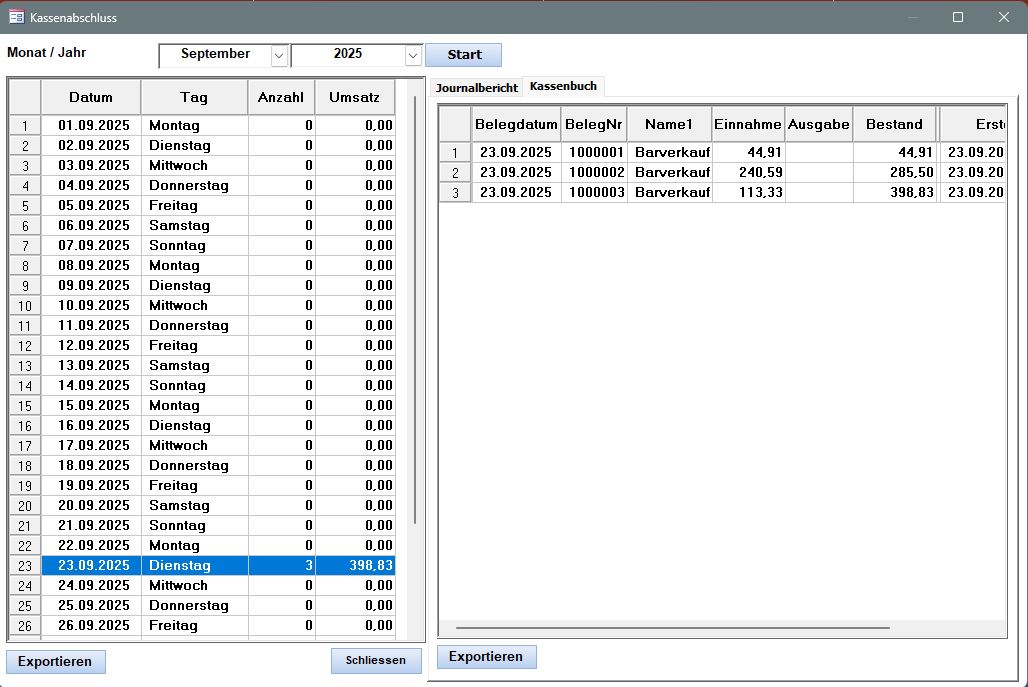
Task: Switch to the Journalbericht tab
Action: coord(477,88)
